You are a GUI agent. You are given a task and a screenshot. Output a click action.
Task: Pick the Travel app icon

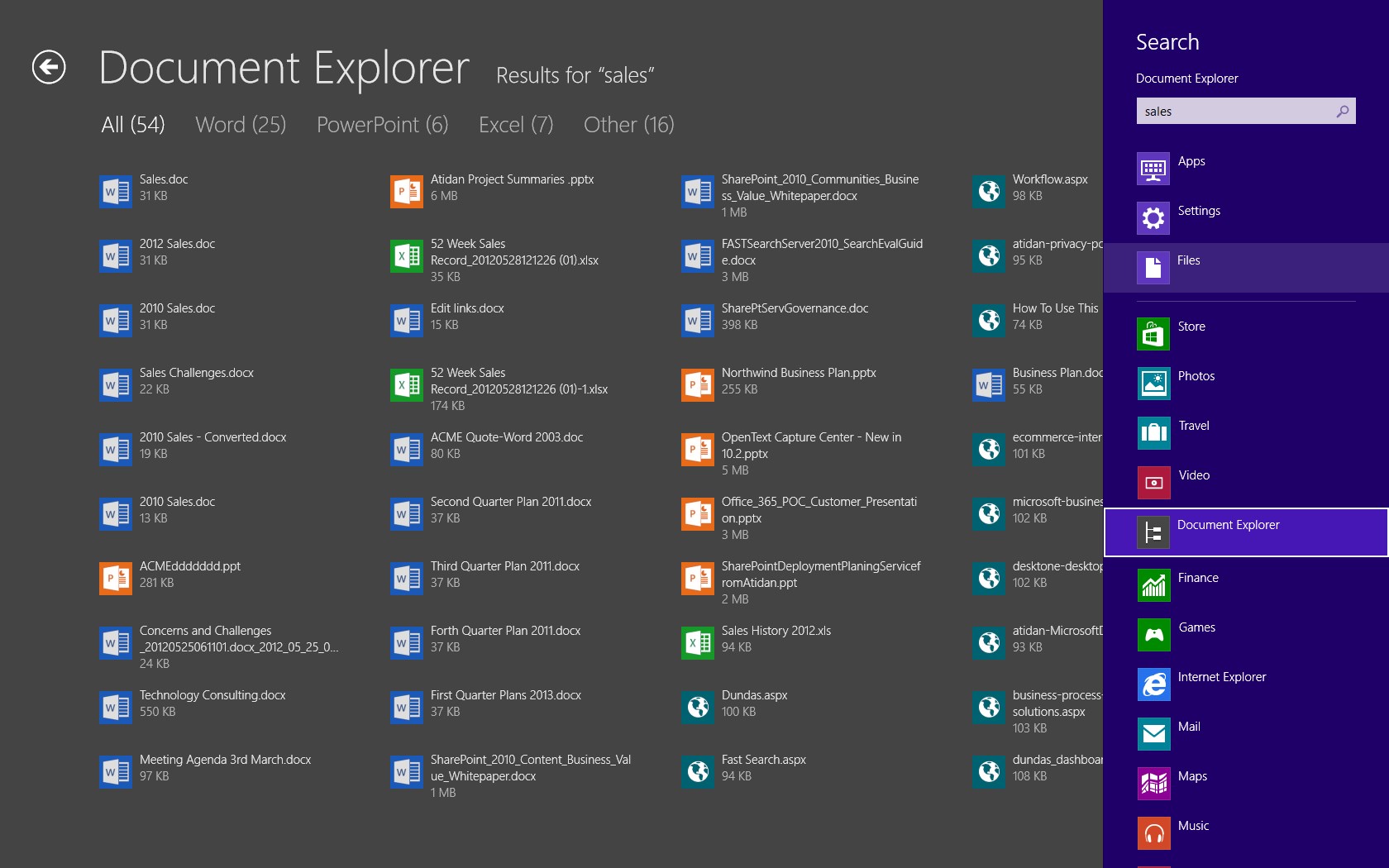[1153, 433]
